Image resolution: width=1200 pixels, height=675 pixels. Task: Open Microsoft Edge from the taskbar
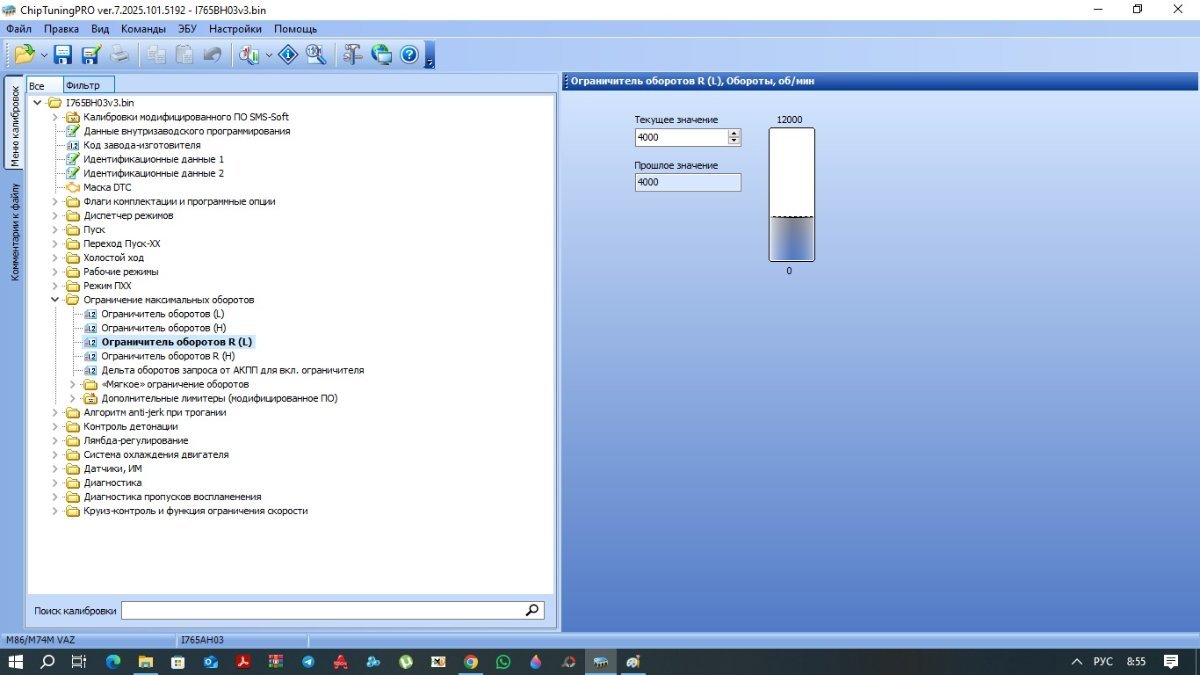click(x=113, y=662)
